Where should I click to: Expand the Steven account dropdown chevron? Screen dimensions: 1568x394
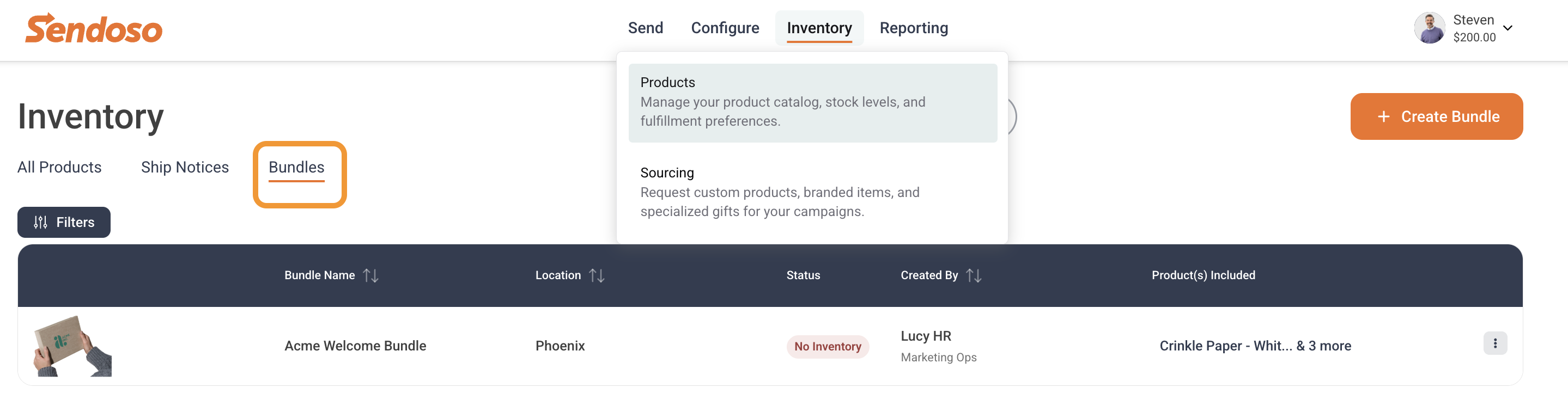(1508, 28)
